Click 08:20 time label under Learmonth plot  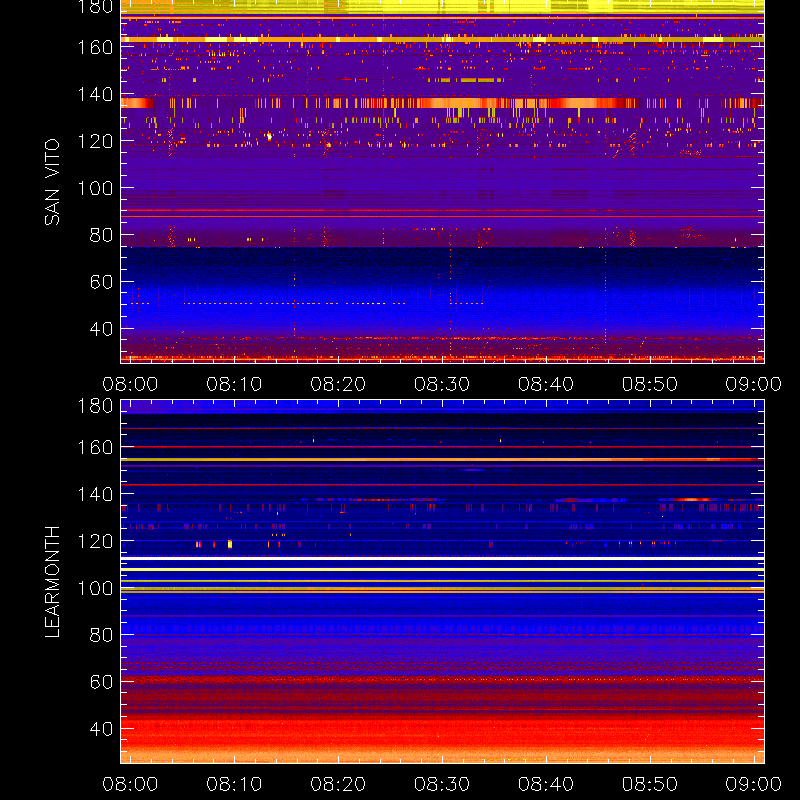click(x=338, y=784)
